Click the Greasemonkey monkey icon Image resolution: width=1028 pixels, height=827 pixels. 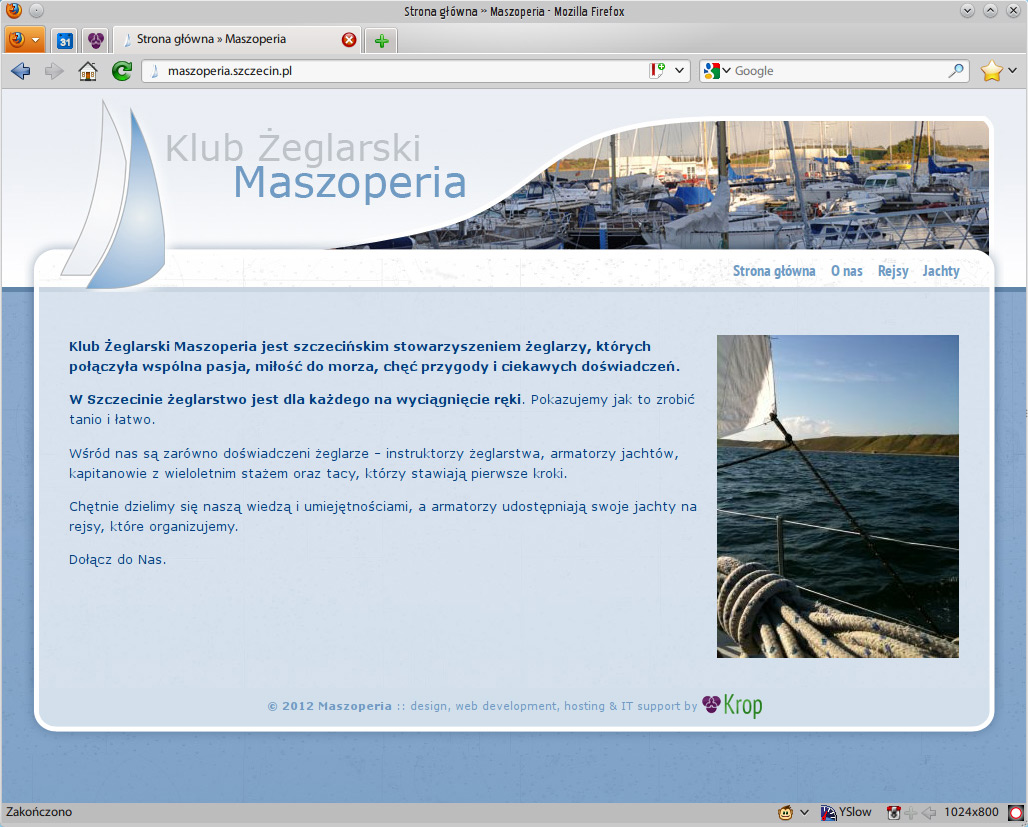[786, 812]
